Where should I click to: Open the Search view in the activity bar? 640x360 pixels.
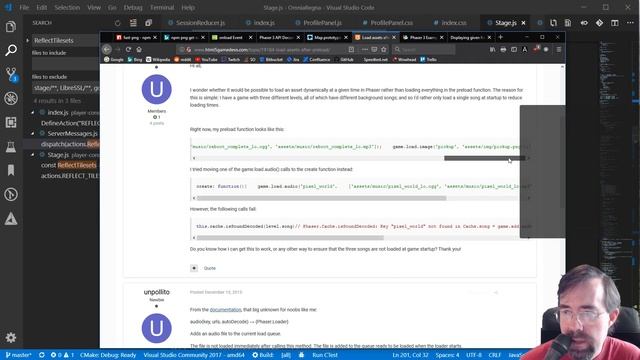[x=11, y=50]
